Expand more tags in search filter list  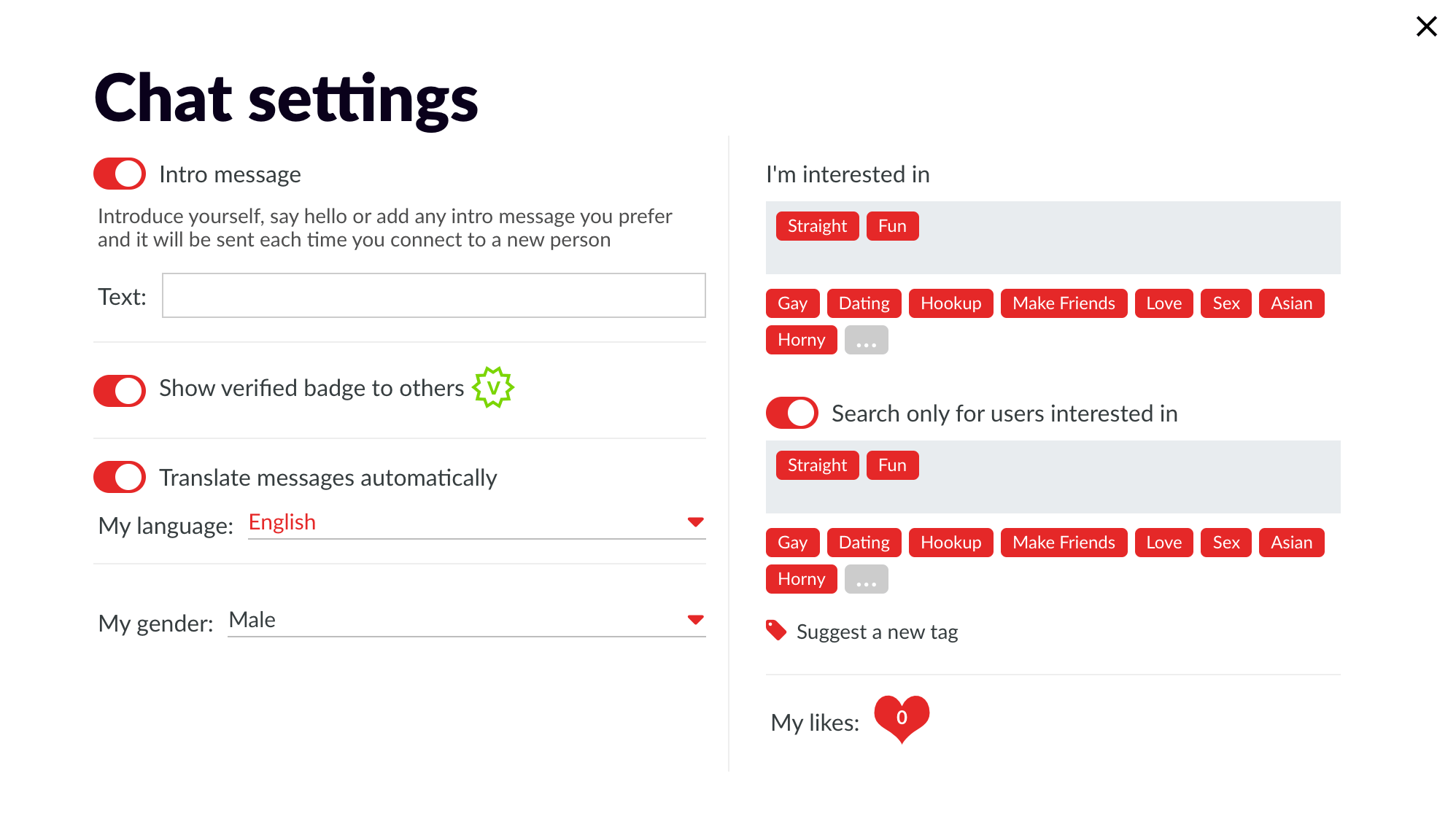point(866,580)
